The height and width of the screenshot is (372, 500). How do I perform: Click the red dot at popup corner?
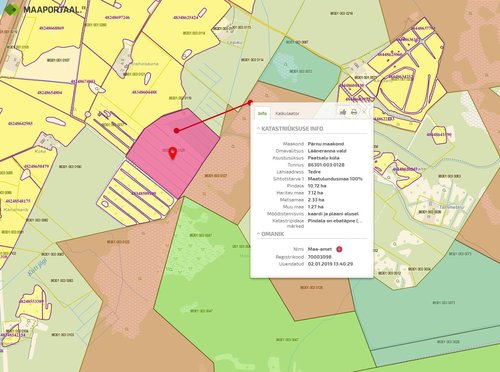point(250,102)
